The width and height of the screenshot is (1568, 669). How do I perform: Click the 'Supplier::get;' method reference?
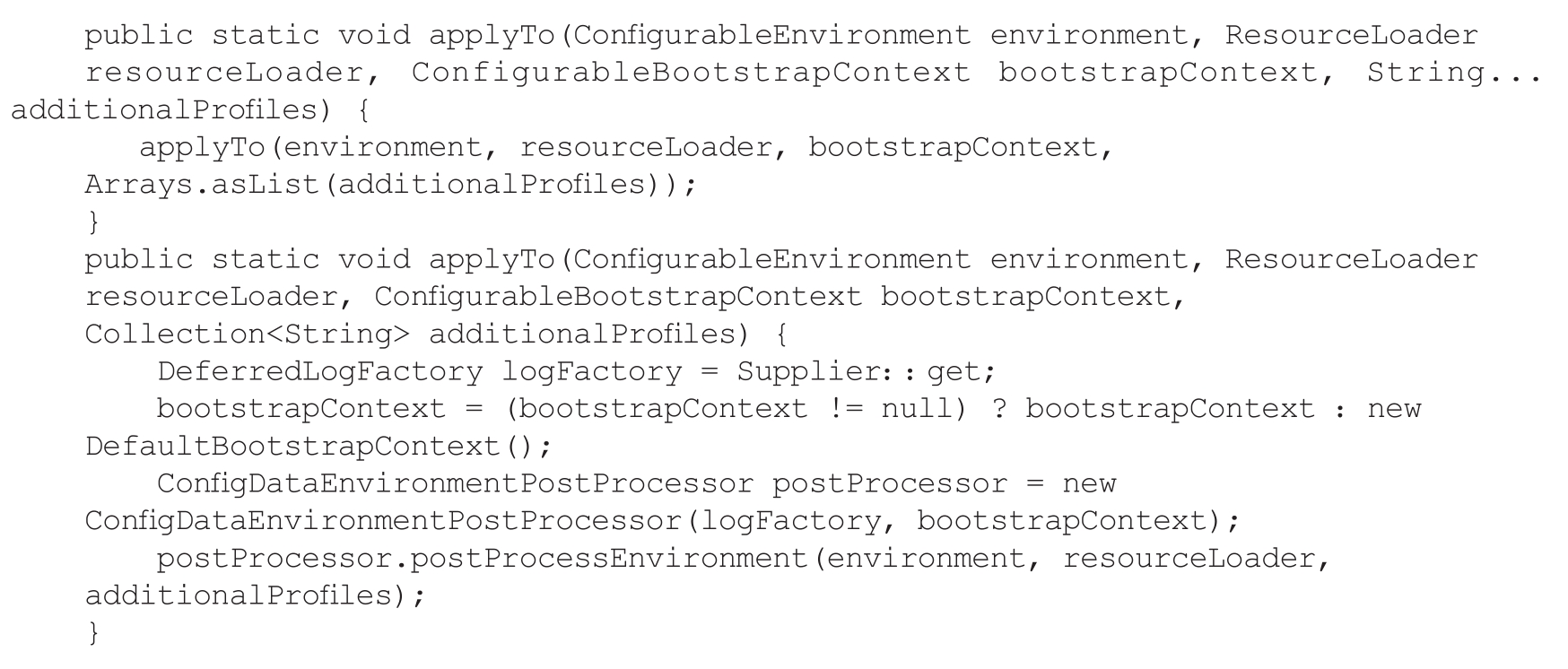867,371
